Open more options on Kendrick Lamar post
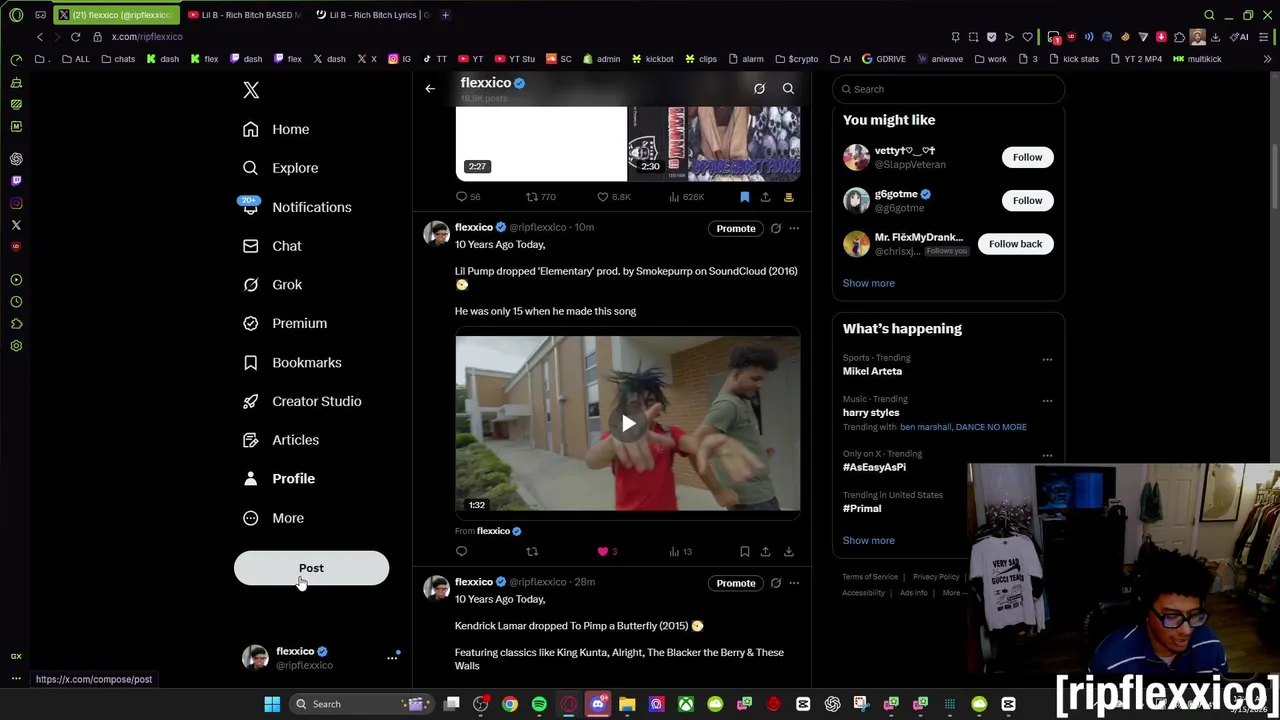 pyautogui.click(x=794, y=583)
